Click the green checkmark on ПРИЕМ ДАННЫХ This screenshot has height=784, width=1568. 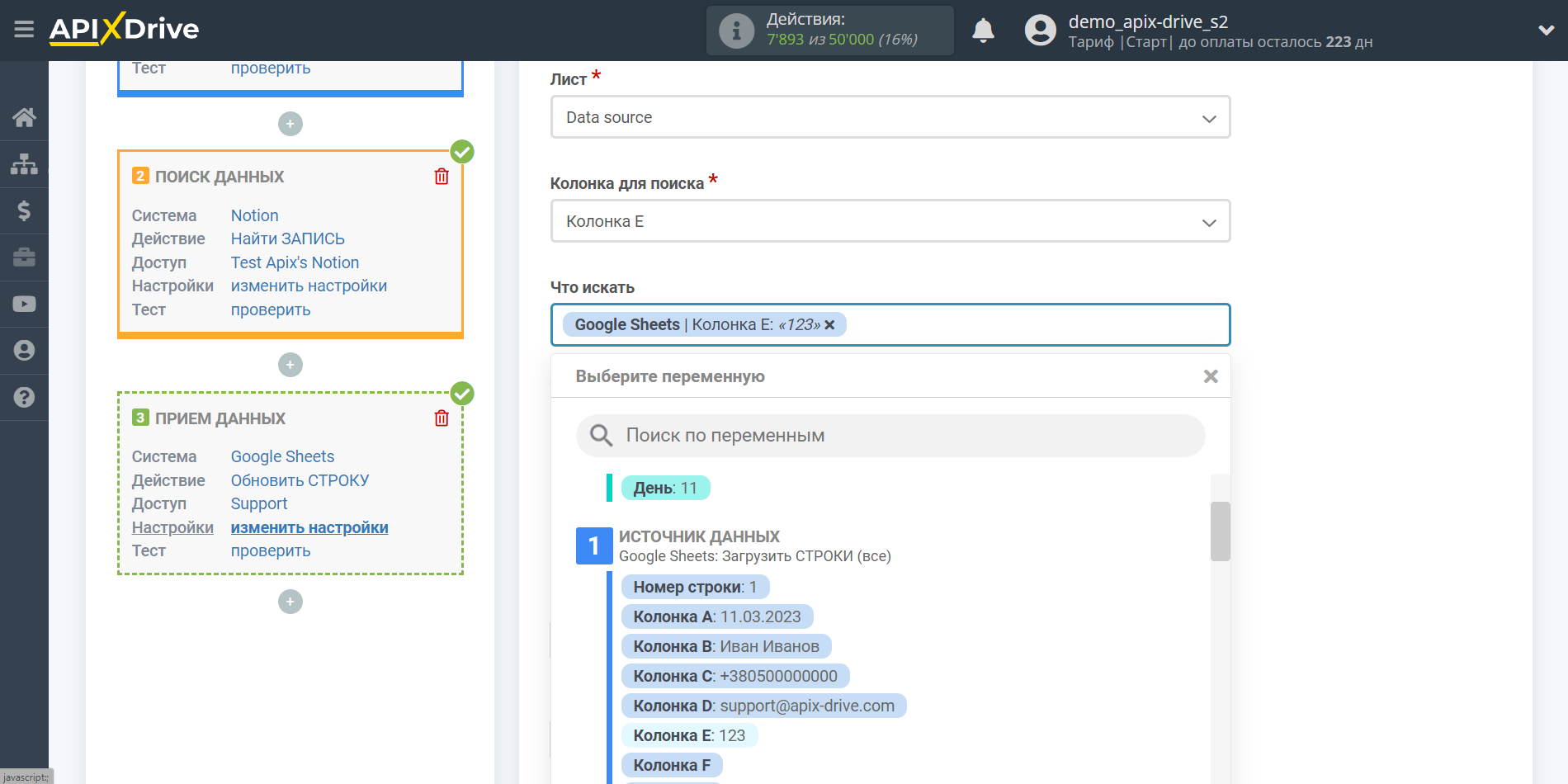(x=462, y=394)
